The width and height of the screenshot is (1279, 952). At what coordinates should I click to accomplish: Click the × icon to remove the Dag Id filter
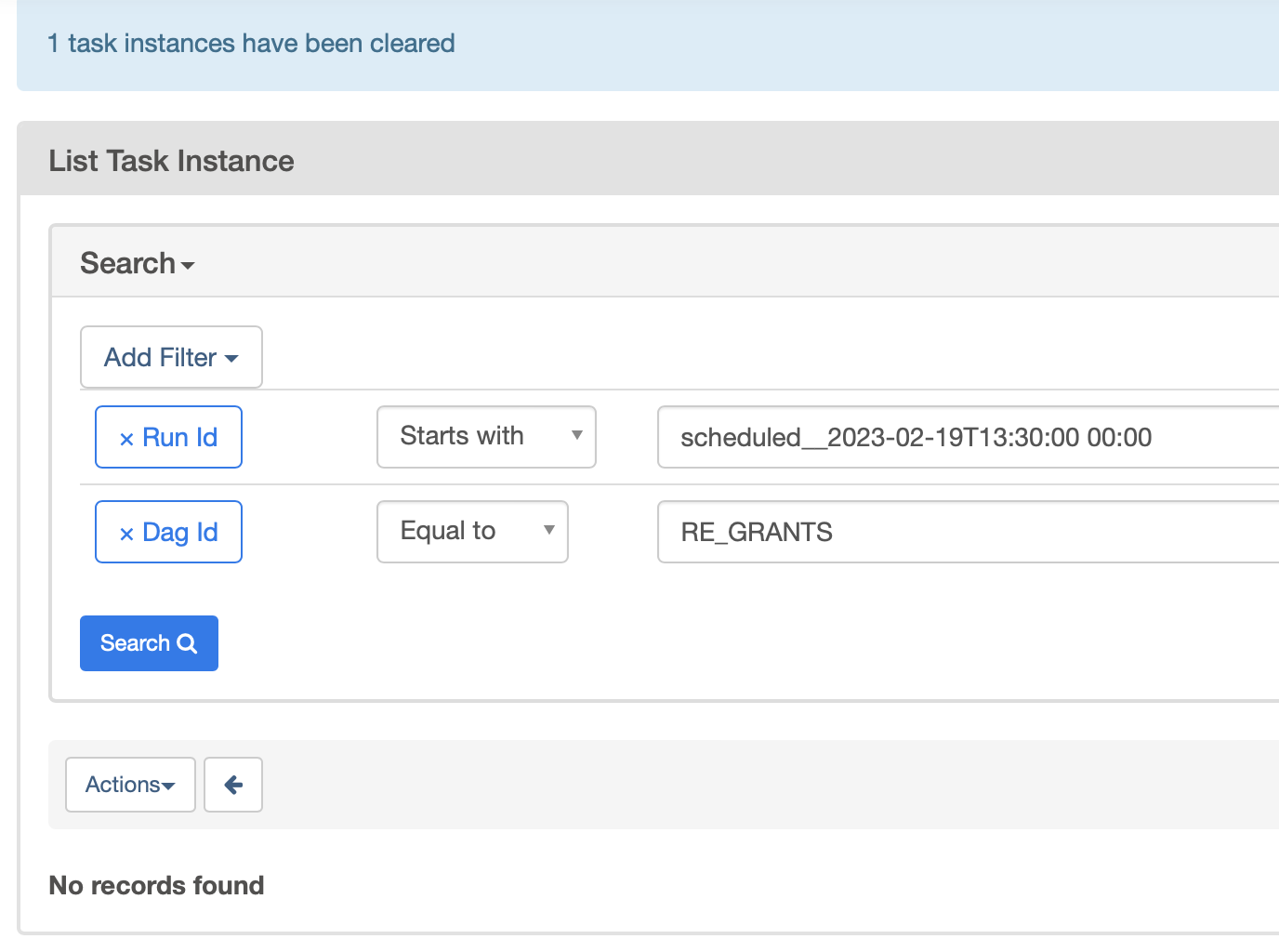click(127, 532)
